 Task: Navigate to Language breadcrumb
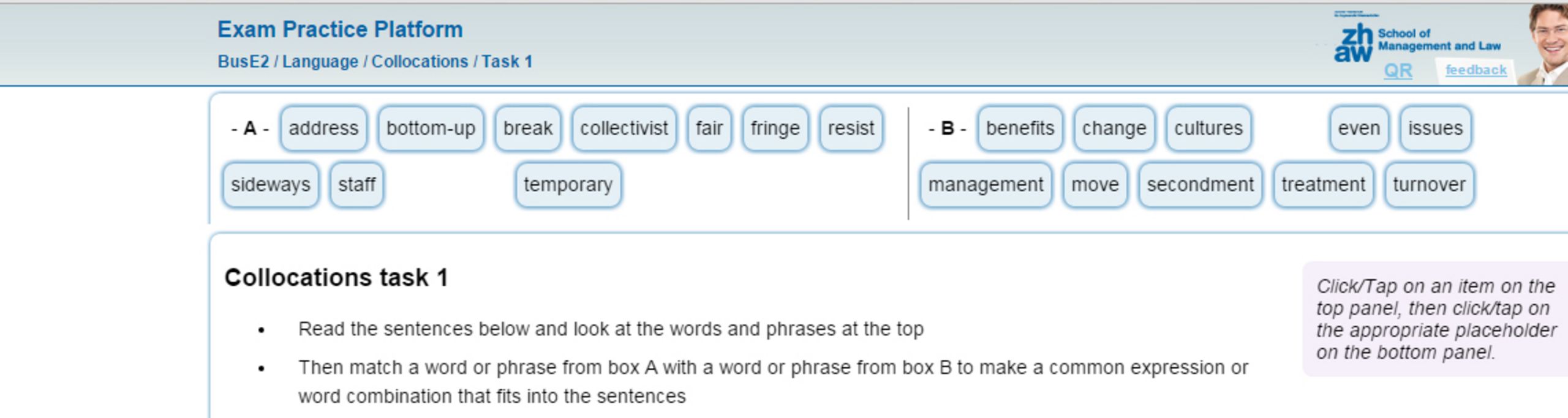pyautogui.click(x=320, y=62)
